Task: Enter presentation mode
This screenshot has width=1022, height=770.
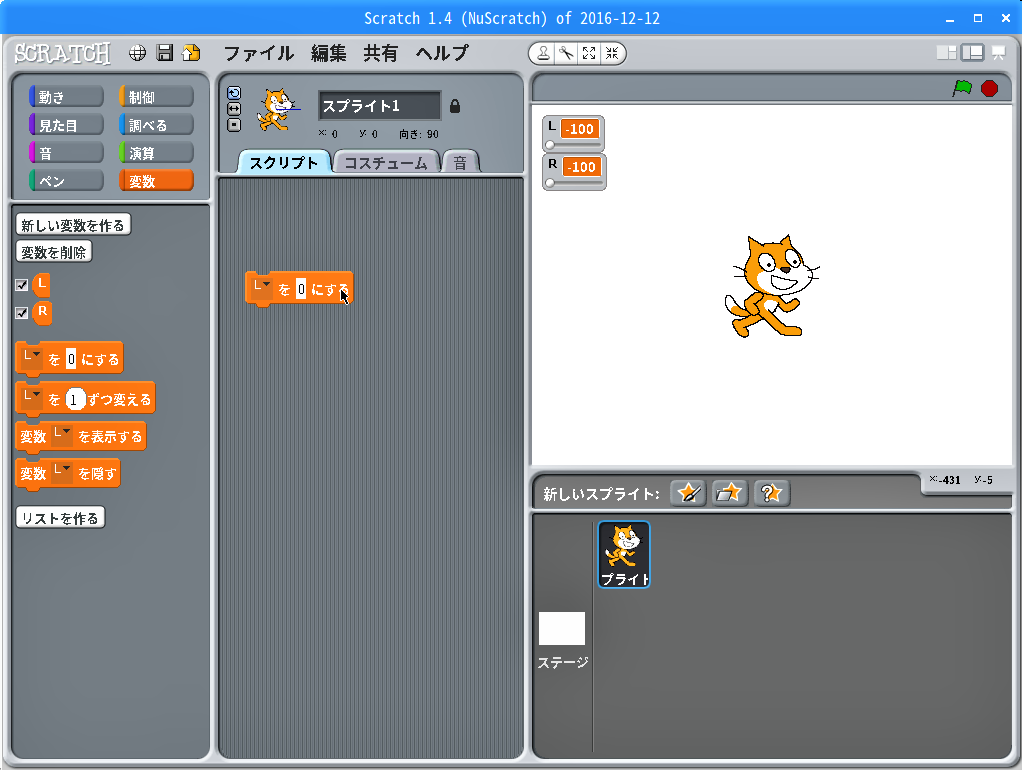Action: [999, 53]
